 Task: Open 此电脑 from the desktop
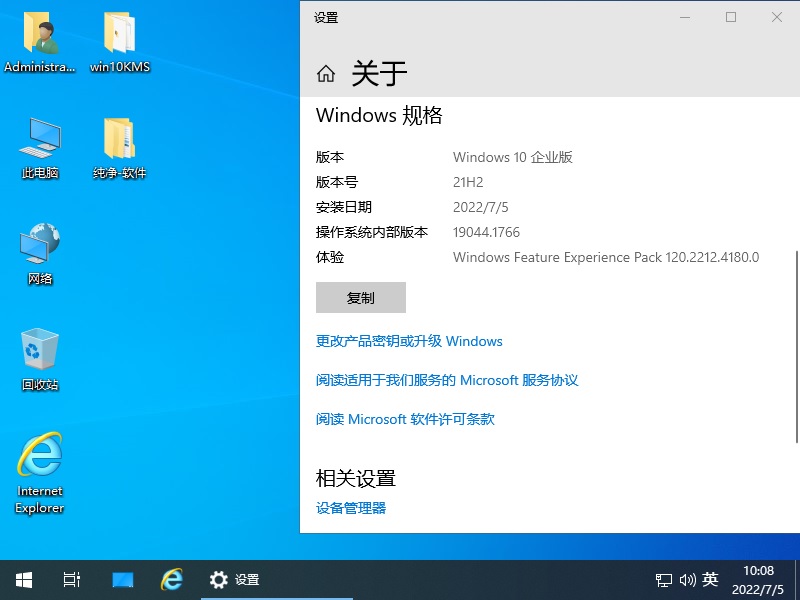[39, 138]
